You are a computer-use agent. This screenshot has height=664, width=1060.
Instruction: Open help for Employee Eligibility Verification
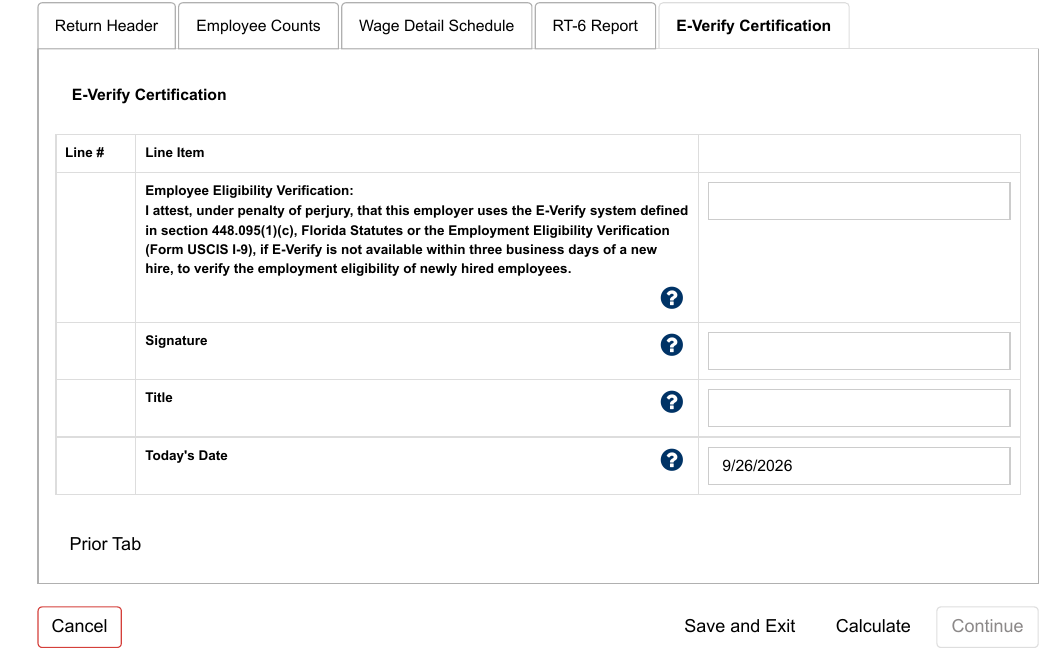click(x=671, y=298)
